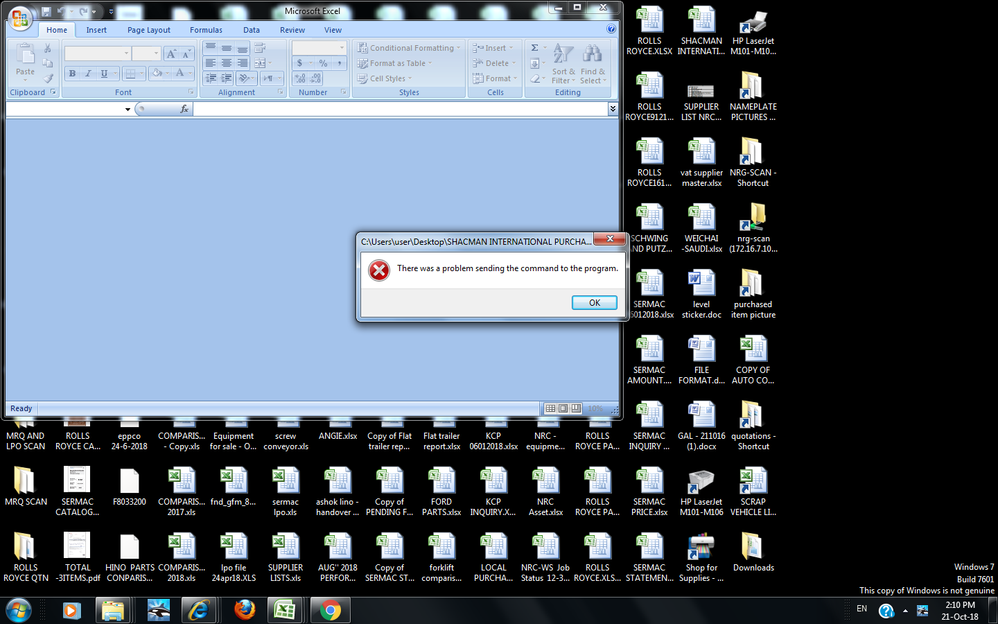
Task: Click the Format Painter brush icon
Action: 47,78
